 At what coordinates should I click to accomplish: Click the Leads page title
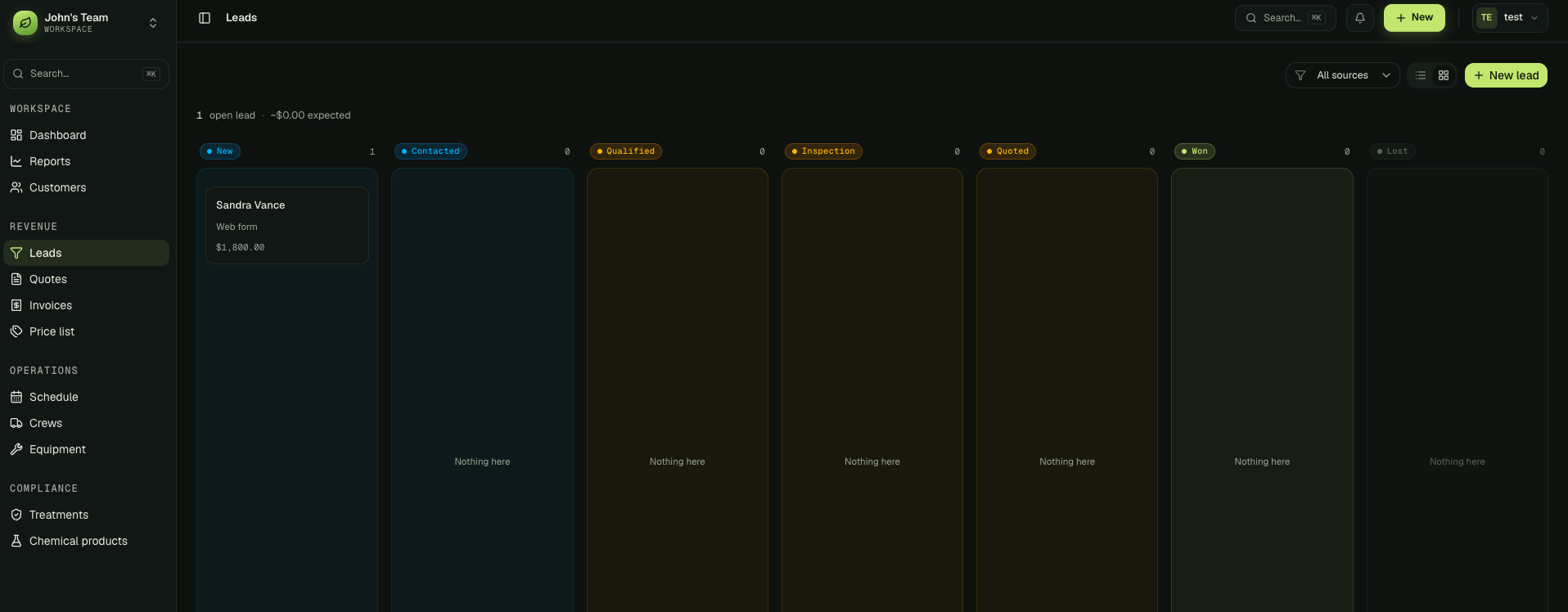click(241, 18)
